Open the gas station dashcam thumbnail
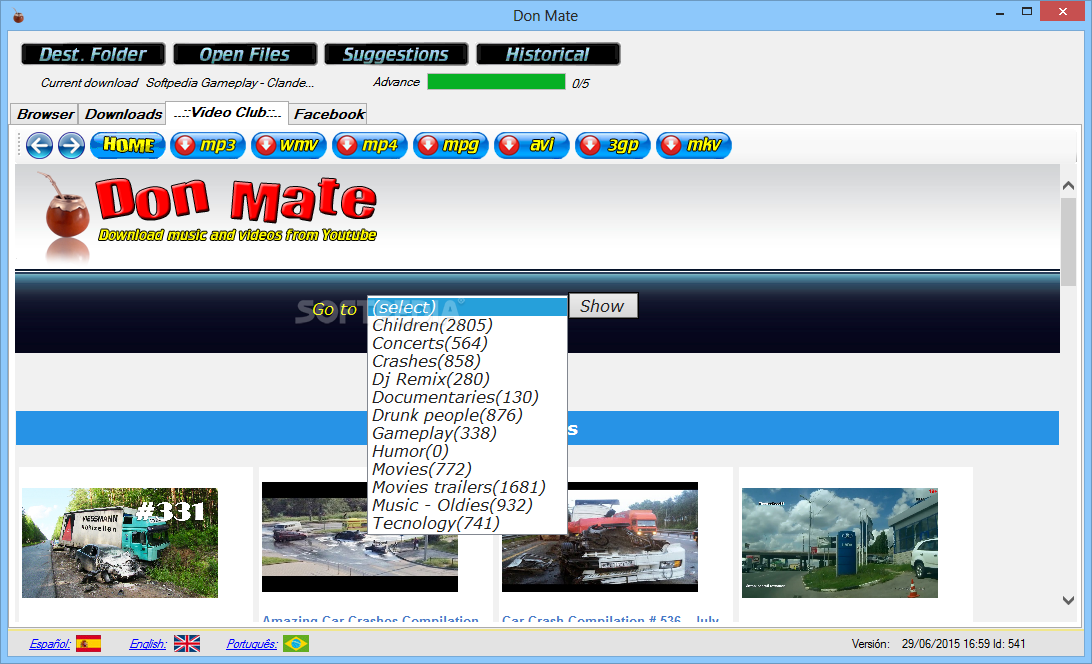Viewport: 1092px width, 664px height. (x=840, y=543)
